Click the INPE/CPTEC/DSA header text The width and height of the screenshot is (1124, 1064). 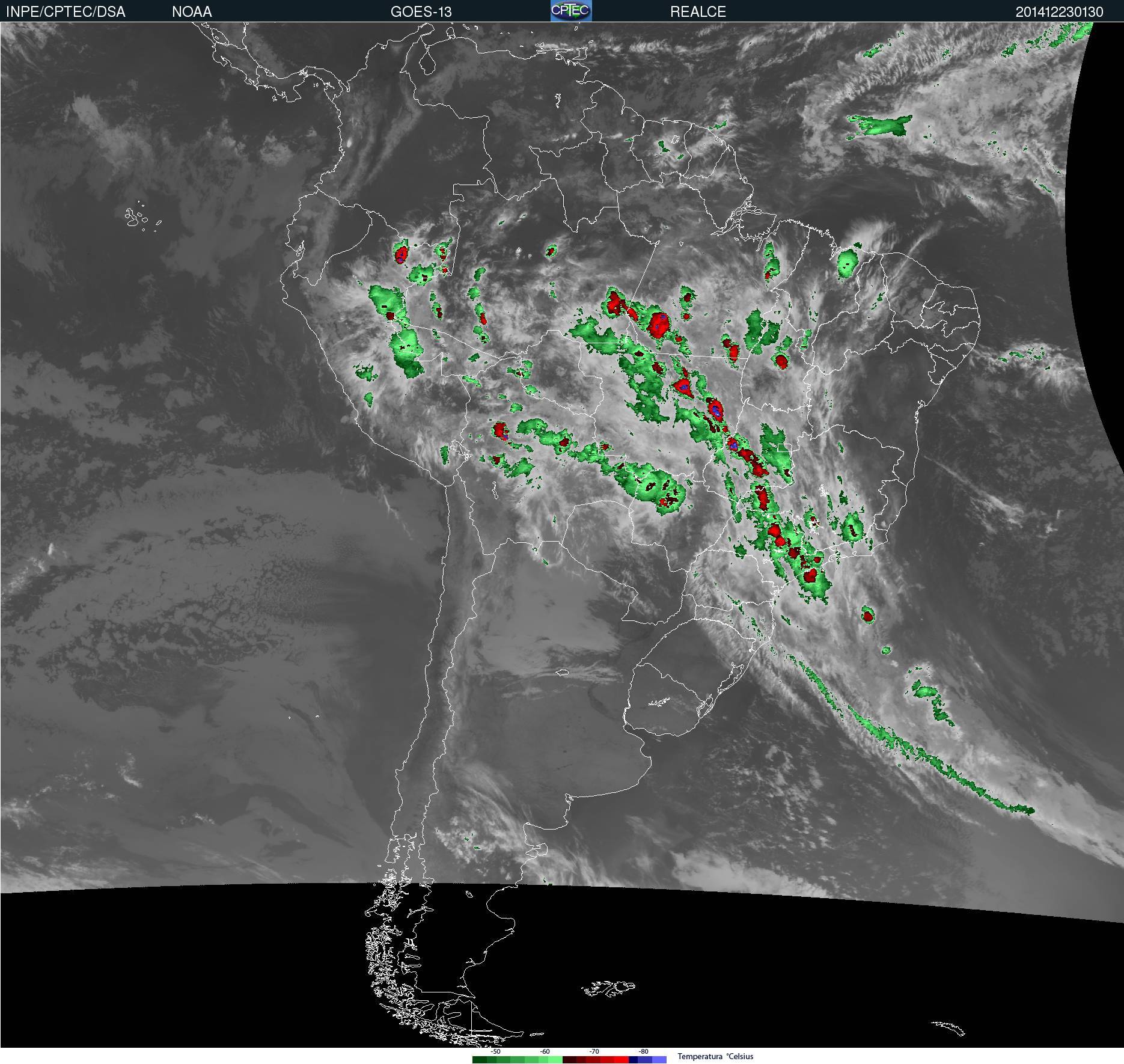66,12
